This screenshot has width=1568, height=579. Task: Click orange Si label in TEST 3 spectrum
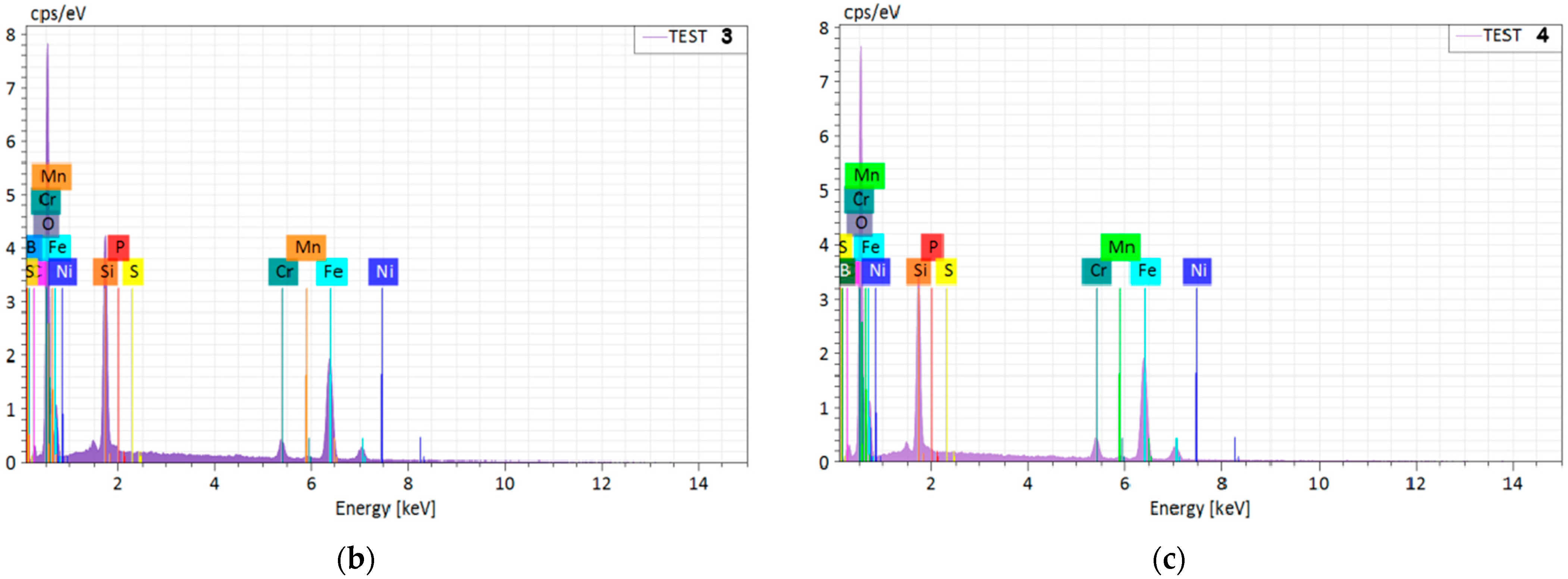(x=106, y=271)
